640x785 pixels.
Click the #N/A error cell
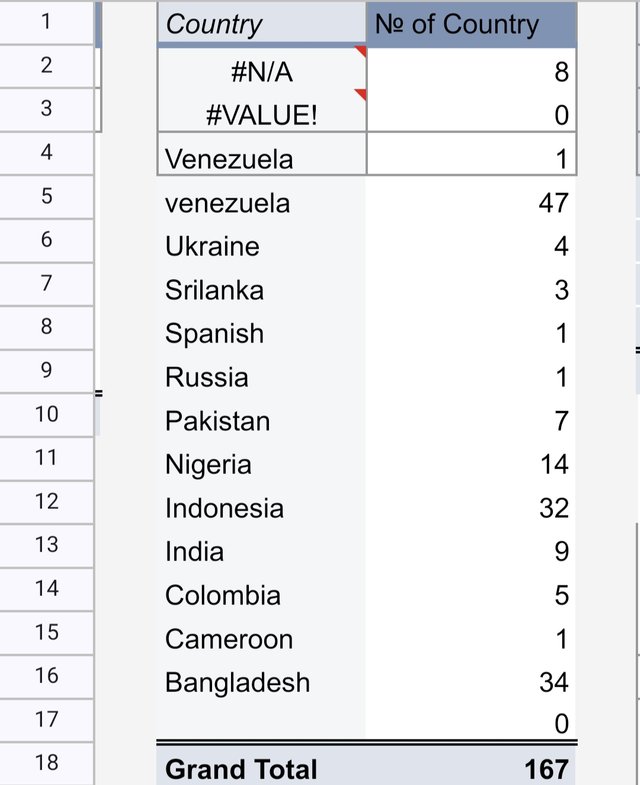pyautogui.click(x=262, y=72)
